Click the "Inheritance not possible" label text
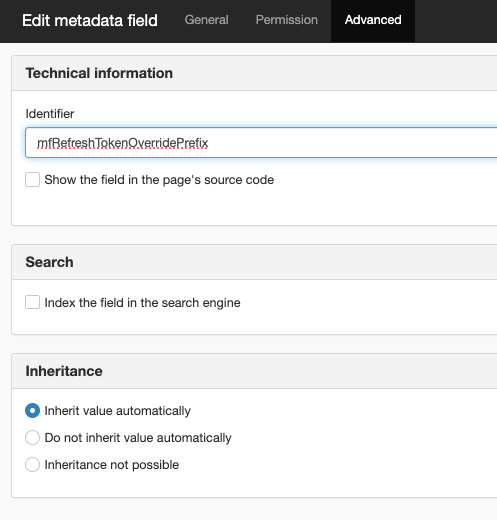This screenshot has height=520, width=497. tap(112, 465)
